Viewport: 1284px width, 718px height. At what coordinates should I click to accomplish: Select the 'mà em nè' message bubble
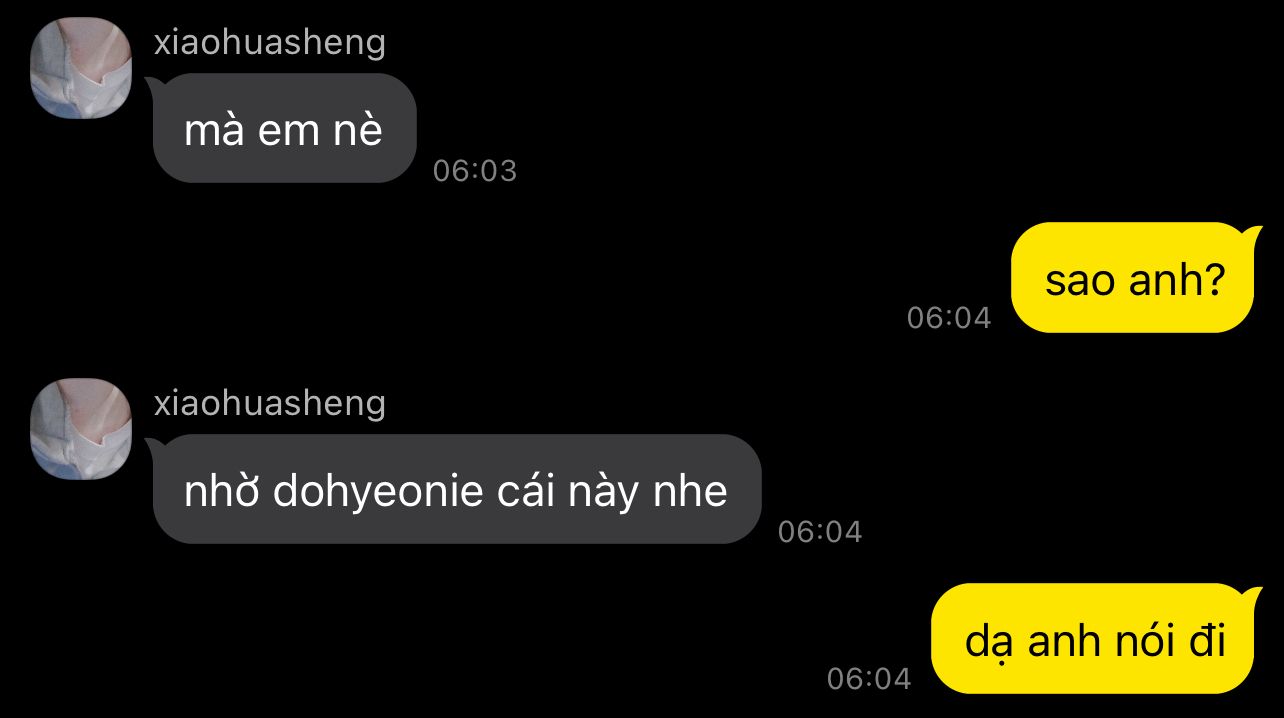(283, 128)
